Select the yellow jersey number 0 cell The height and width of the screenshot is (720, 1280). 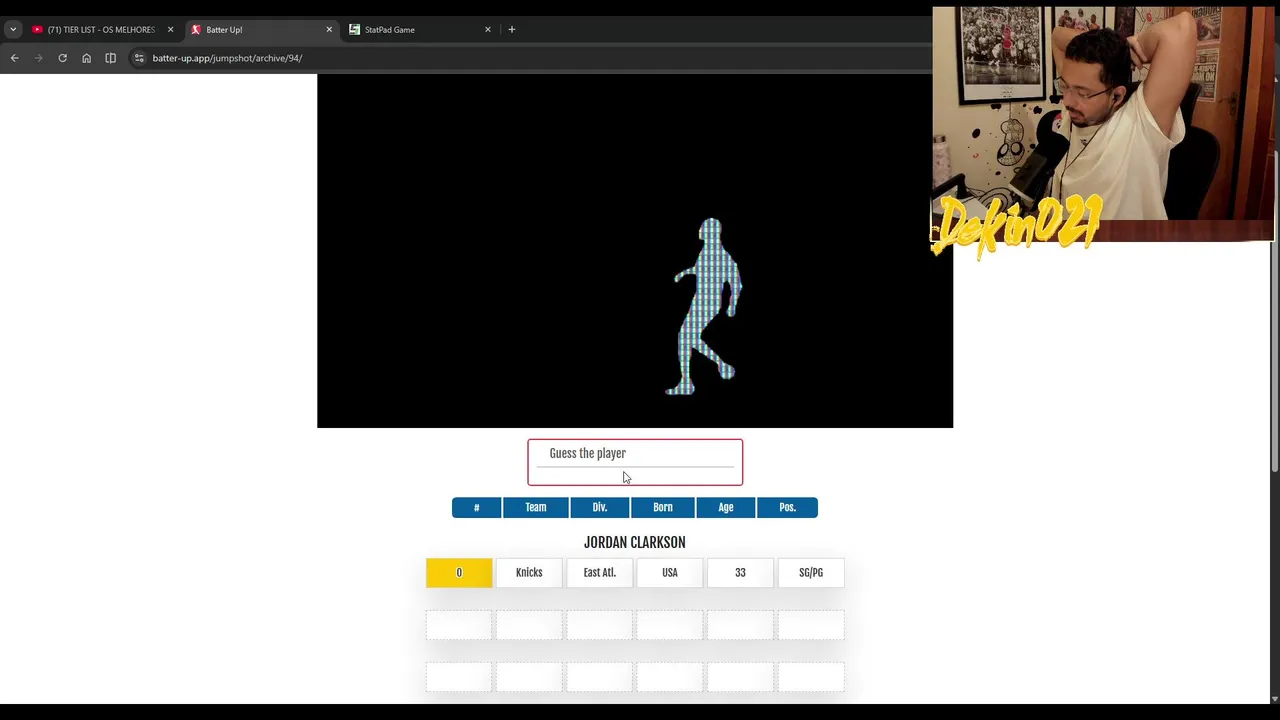click(x=459, y=573)
